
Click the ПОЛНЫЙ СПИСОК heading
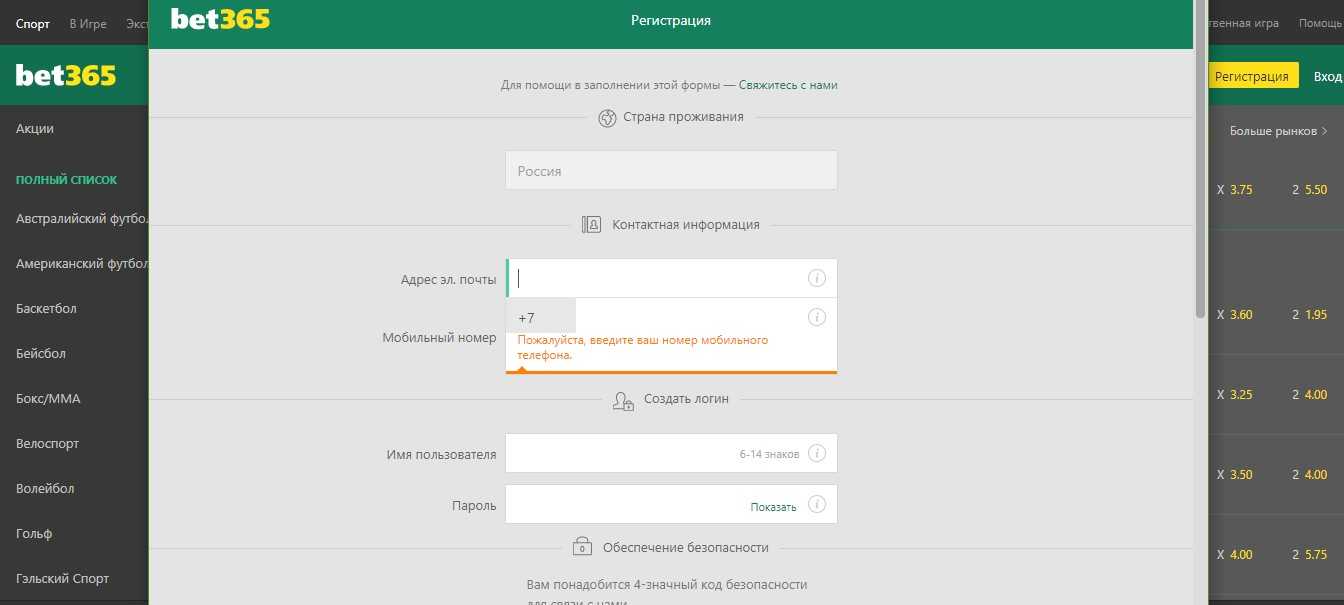(x=66, y=180)
